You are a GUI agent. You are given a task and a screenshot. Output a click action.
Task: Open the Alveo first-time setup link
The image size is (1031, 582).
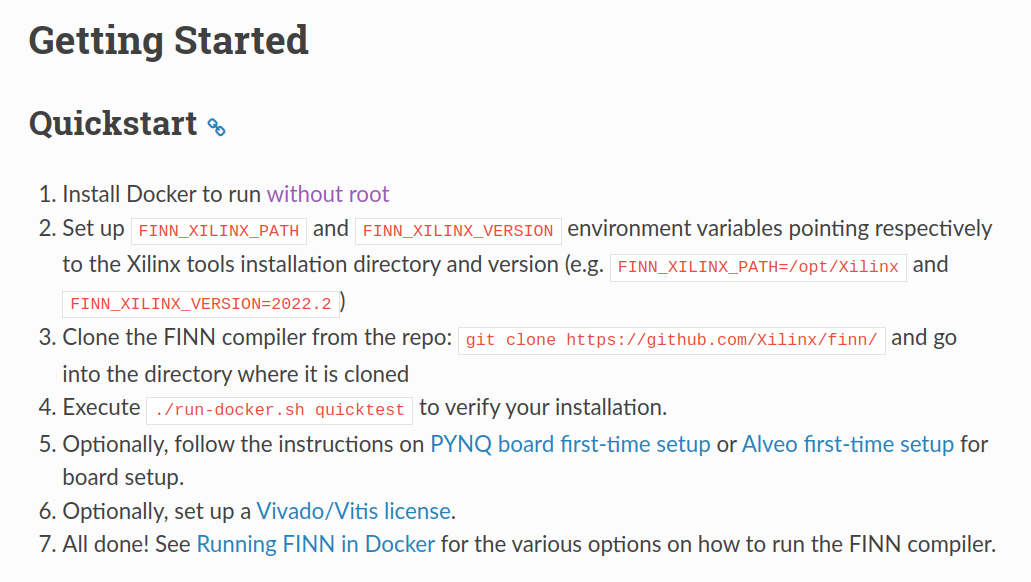[848, 444]
